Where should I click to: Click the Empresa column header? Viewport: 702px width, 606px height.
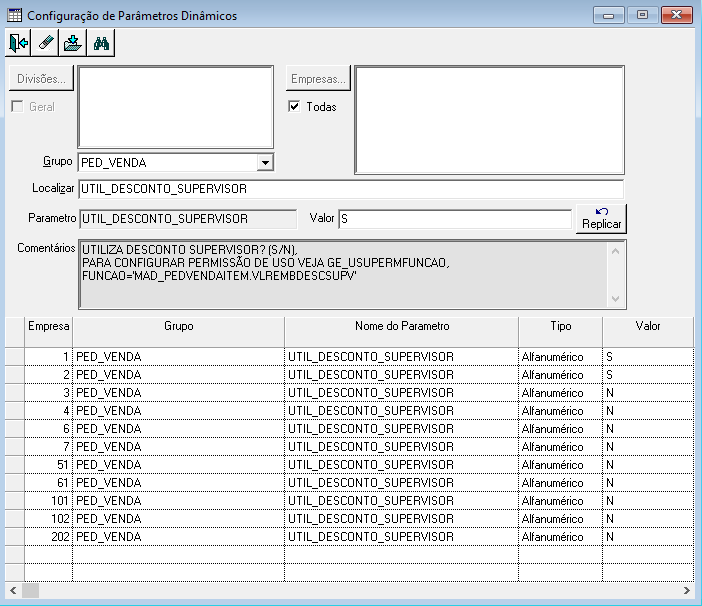[x=48, y=332]
